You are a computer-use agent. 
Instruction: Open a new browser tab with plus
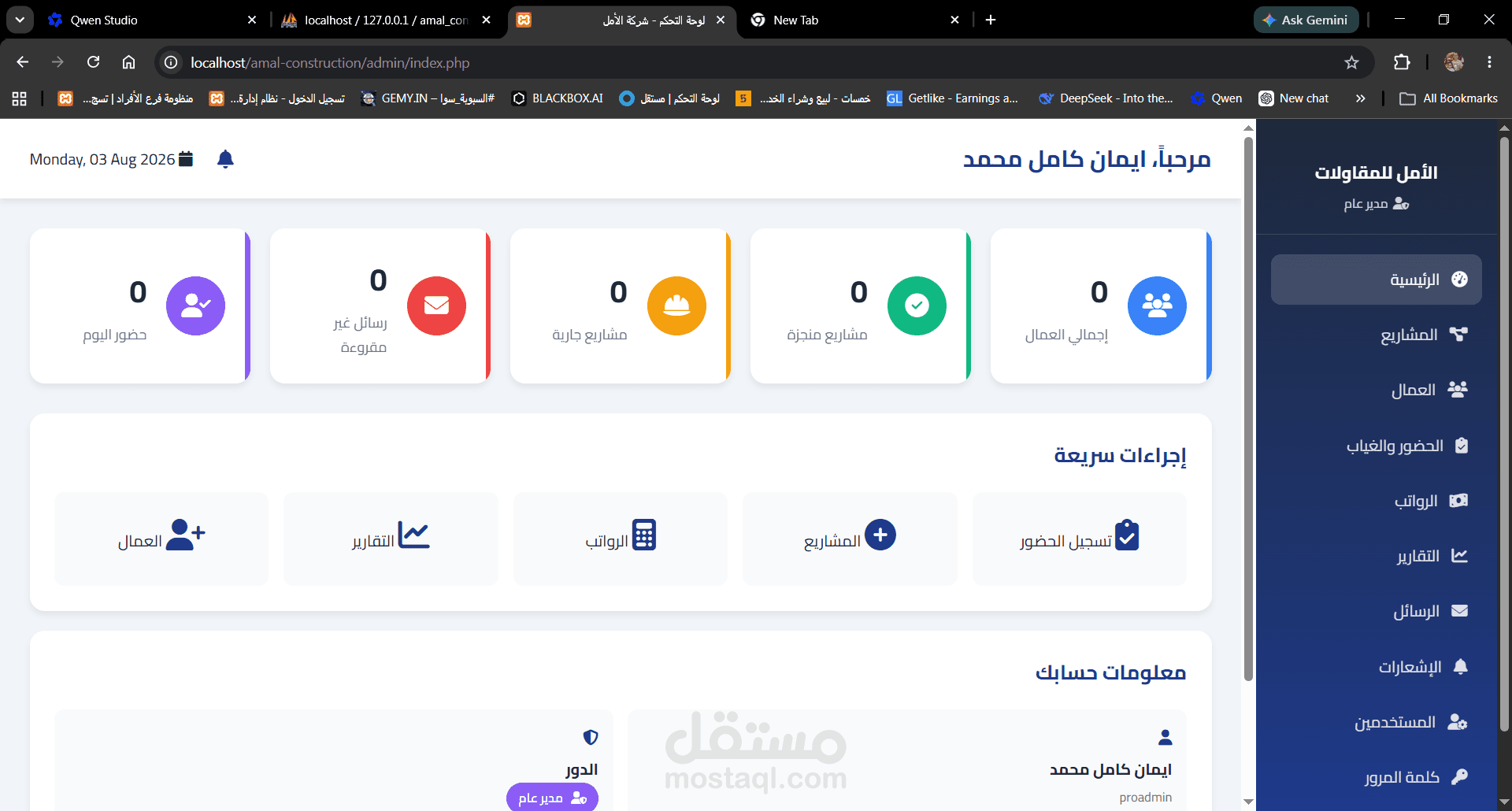pos(991,20)
